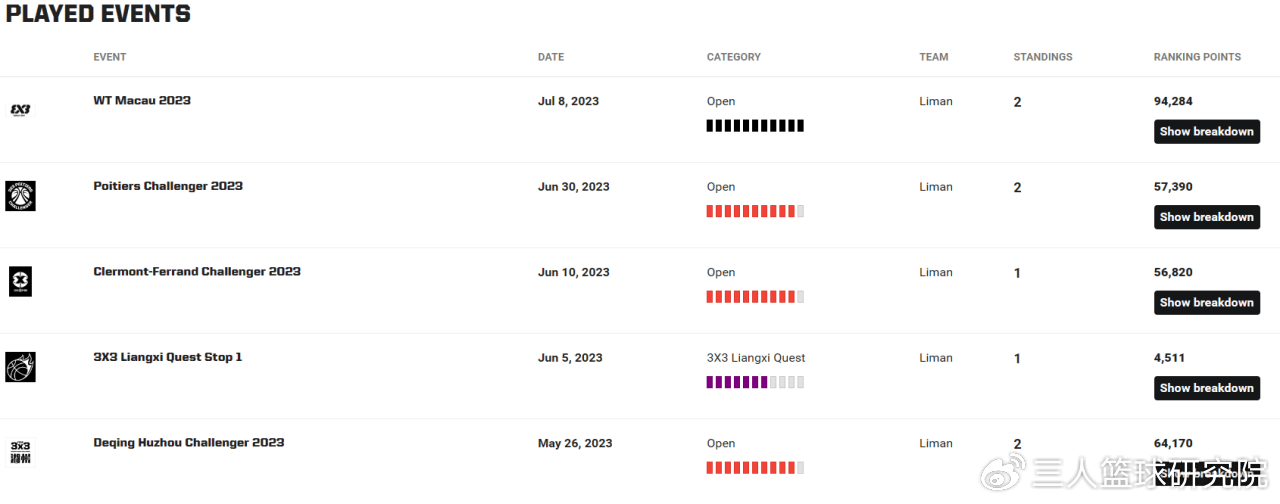Open Deqing Huzhou Challenger 2023 event

(x=189, y=443)
